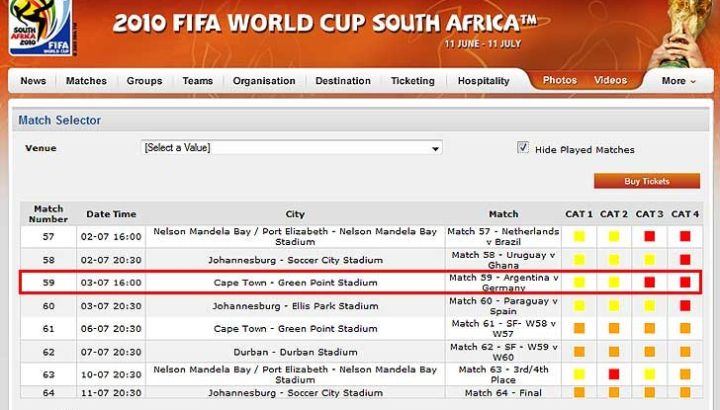The width and height of the screenshot is (720, 410).
Task: Open the Venue select a value dropdown
Action: pos(292,148)
